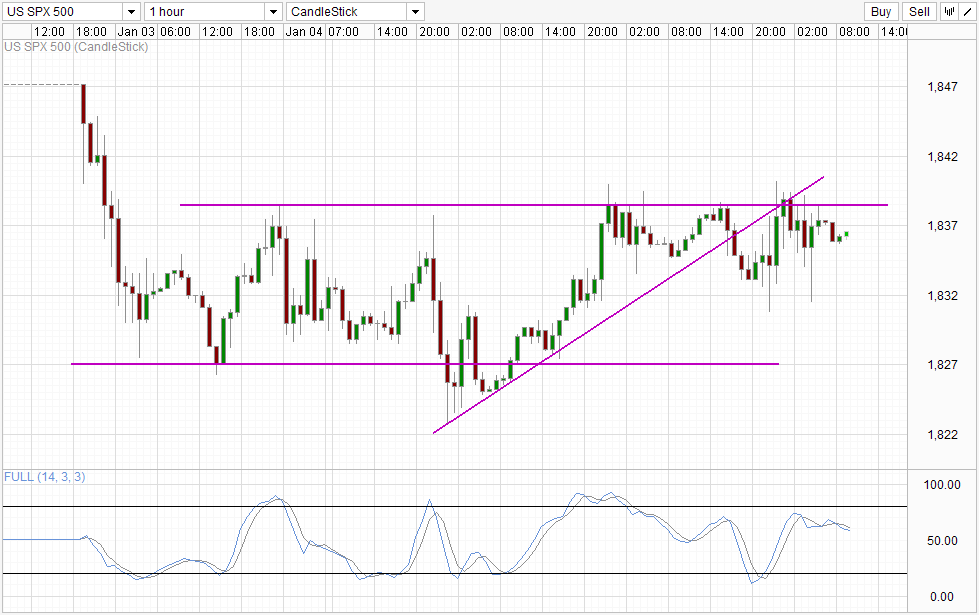Image resolution: width=979 pixels, height=615 pixels.
Task: Click the Buy button
Action: click(881, 11)
